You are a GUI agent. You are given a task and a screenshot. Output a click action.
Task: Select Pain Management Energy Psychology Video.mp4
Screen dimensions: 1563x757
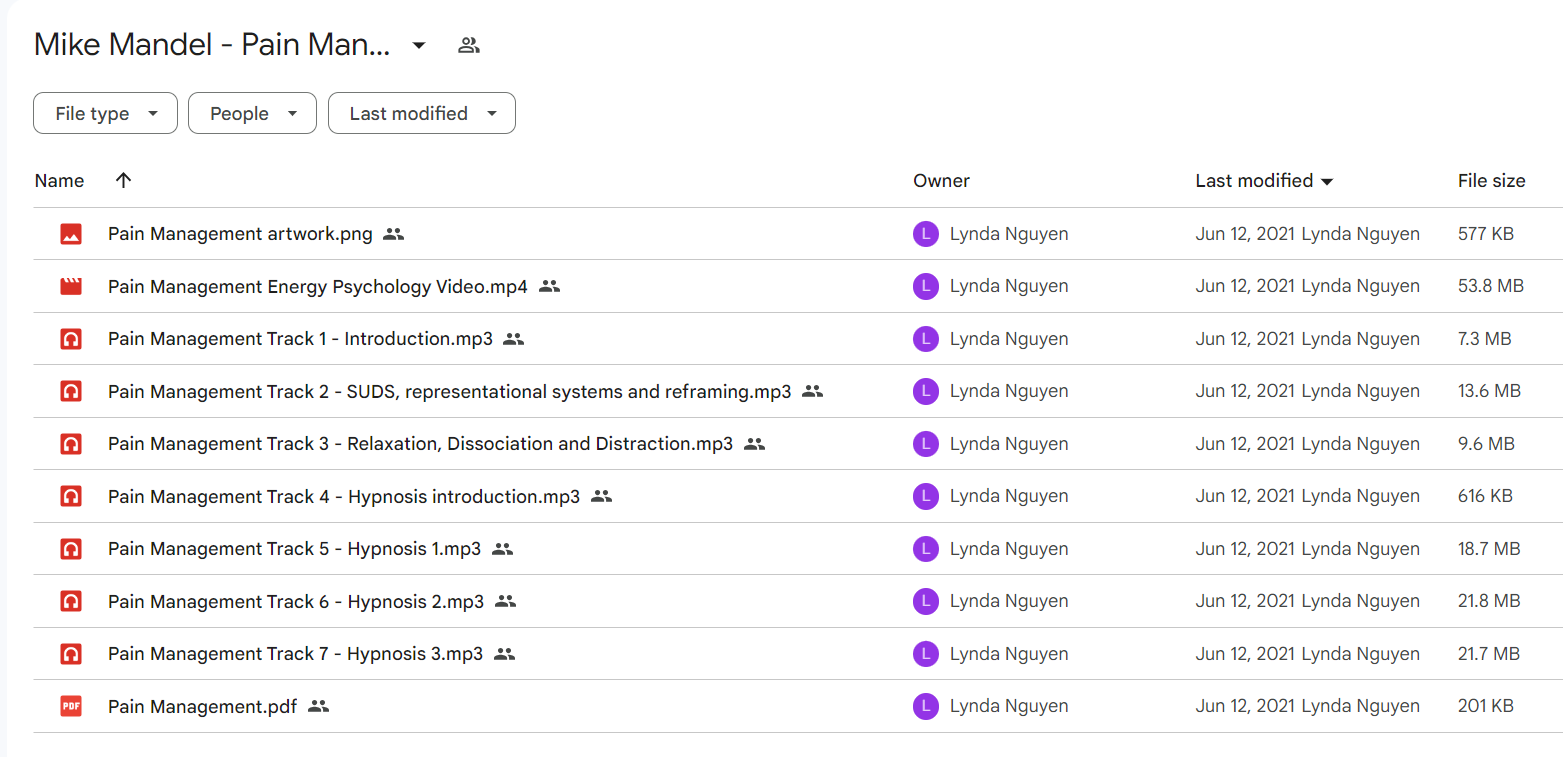point(318,286)
